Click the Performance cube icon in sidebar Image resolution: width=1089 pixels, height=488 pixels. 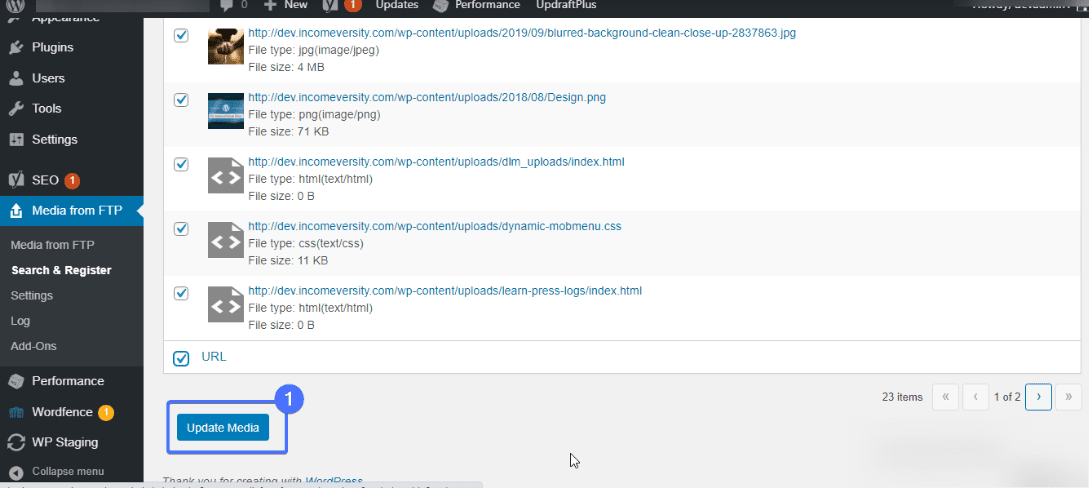(x=17, y=381)
